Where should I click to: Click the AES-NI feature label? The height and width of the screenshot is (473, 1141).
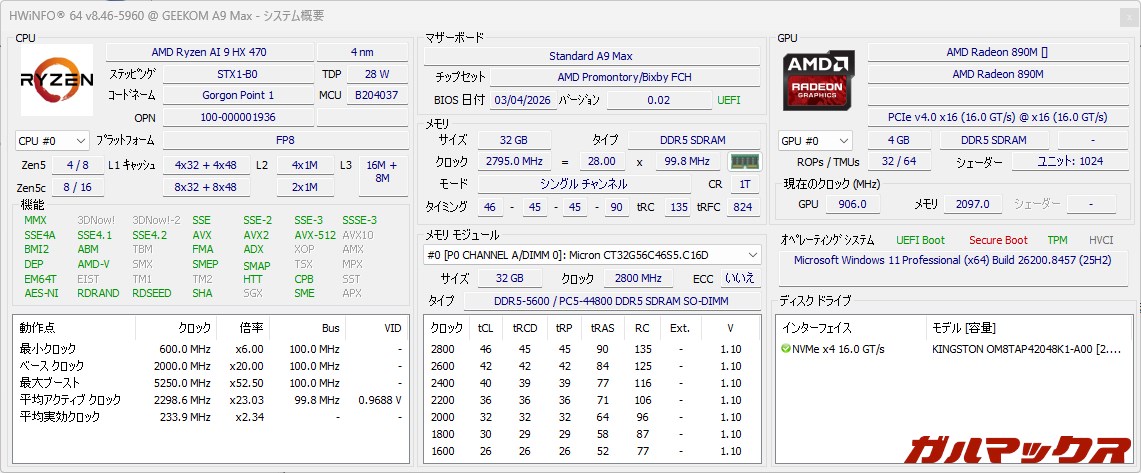point(41,293)
